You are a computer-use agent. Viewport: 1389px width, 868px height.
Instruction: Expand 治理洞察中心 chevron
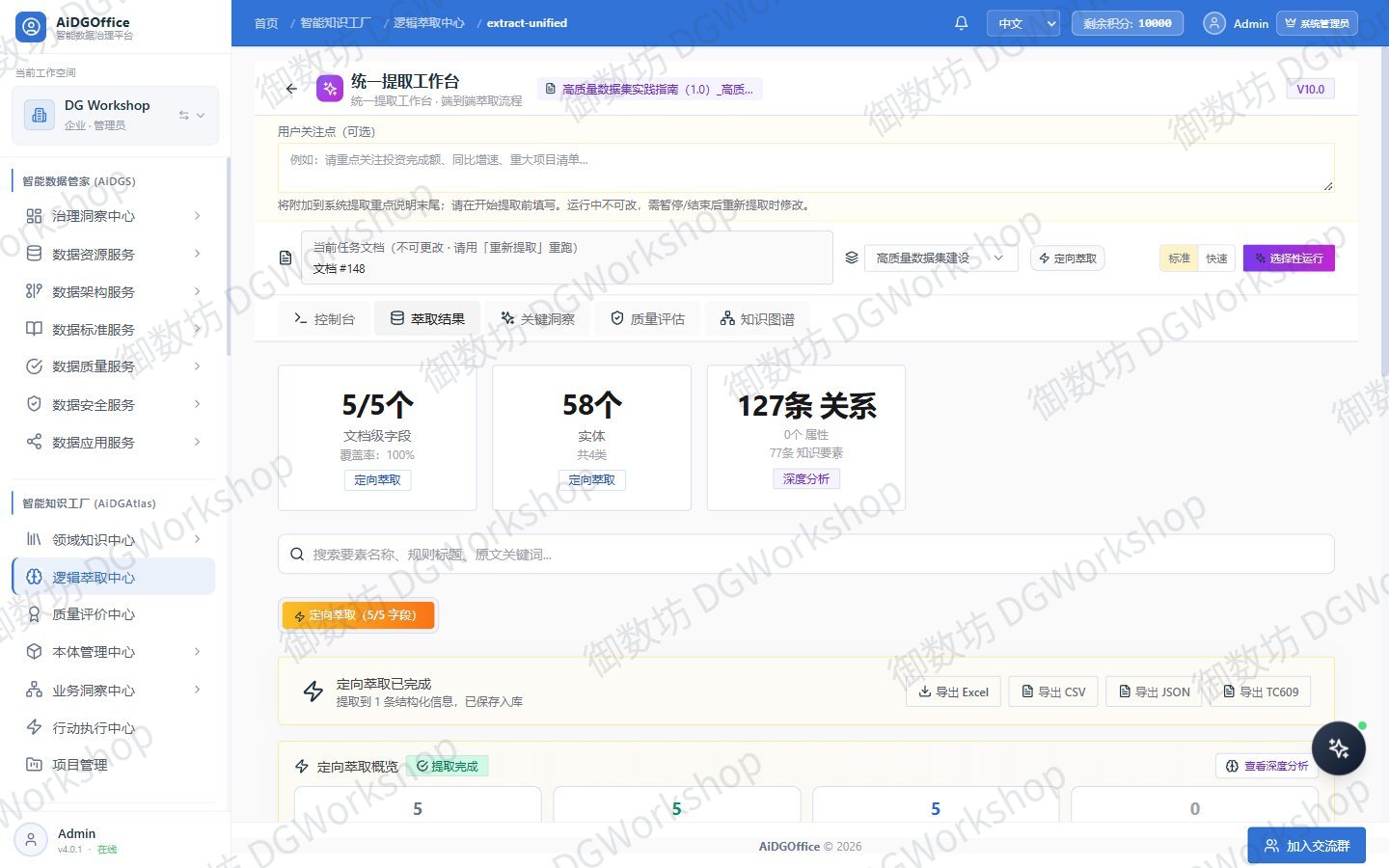pos(197,216)
